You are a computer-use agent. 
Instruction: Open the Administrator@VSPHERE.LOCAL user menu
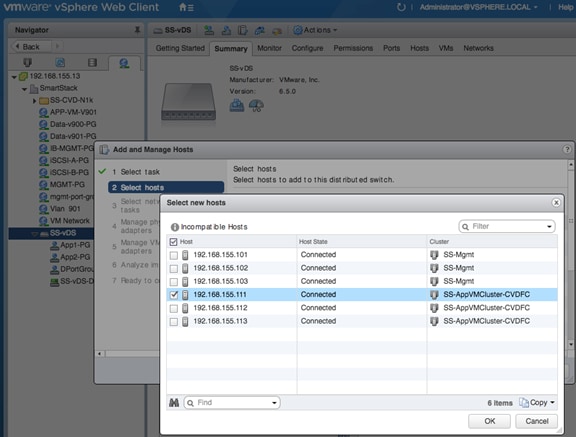(x=478, y=7)
